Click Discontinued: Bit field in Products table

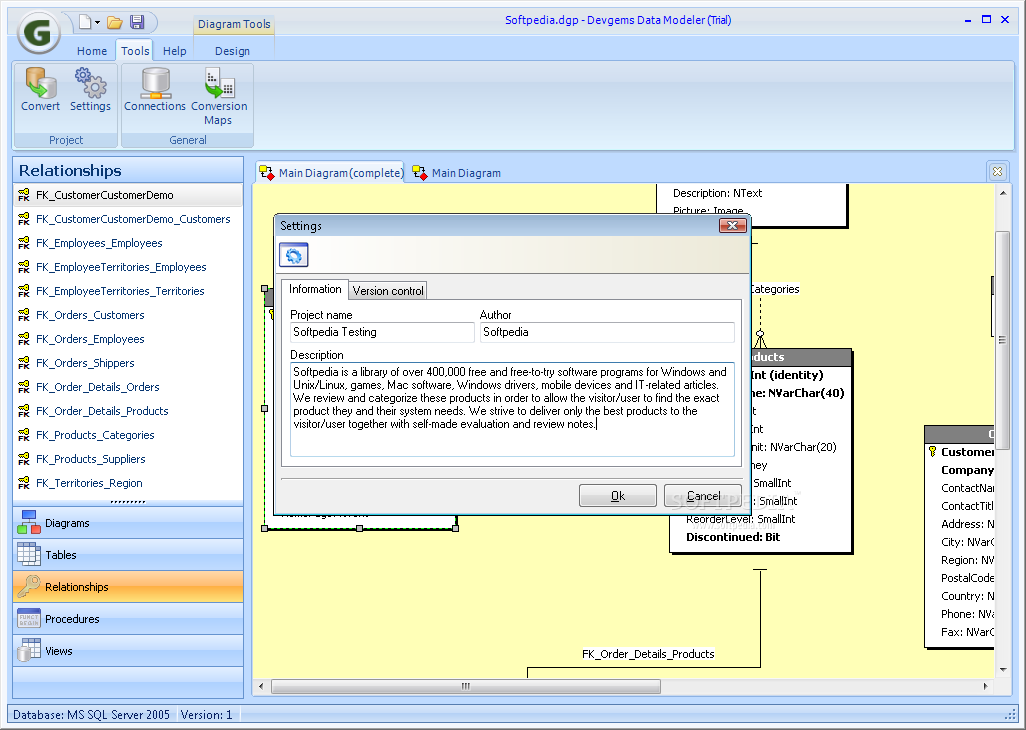733,537
